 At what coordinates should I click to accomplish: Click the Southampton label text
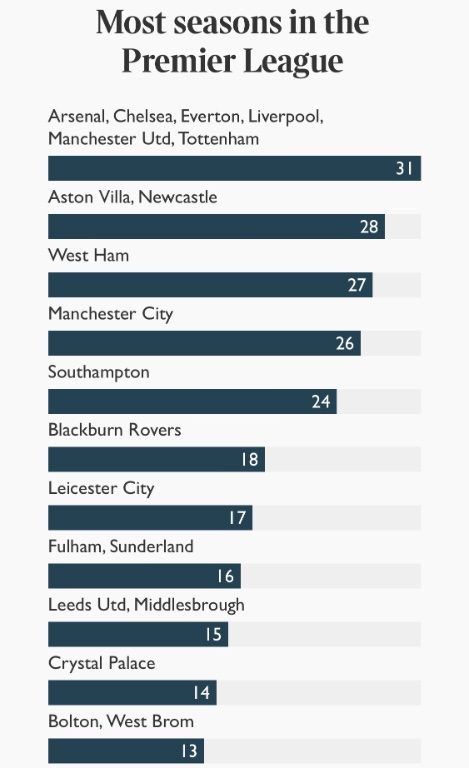99,372
